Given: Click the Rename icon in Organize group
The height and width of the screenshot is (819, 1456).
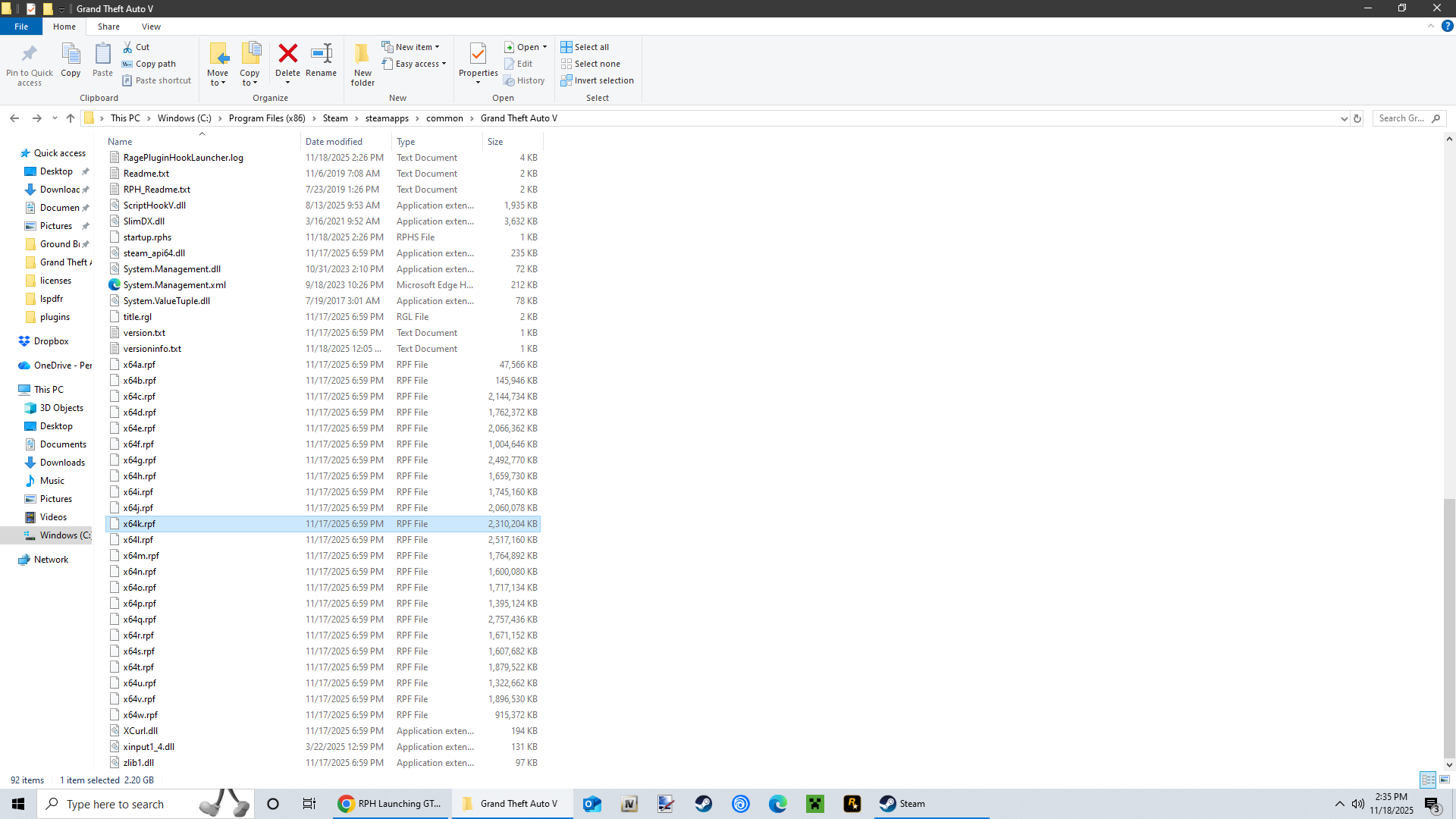Looking at the screenshot, I should (x=321, y=54).
